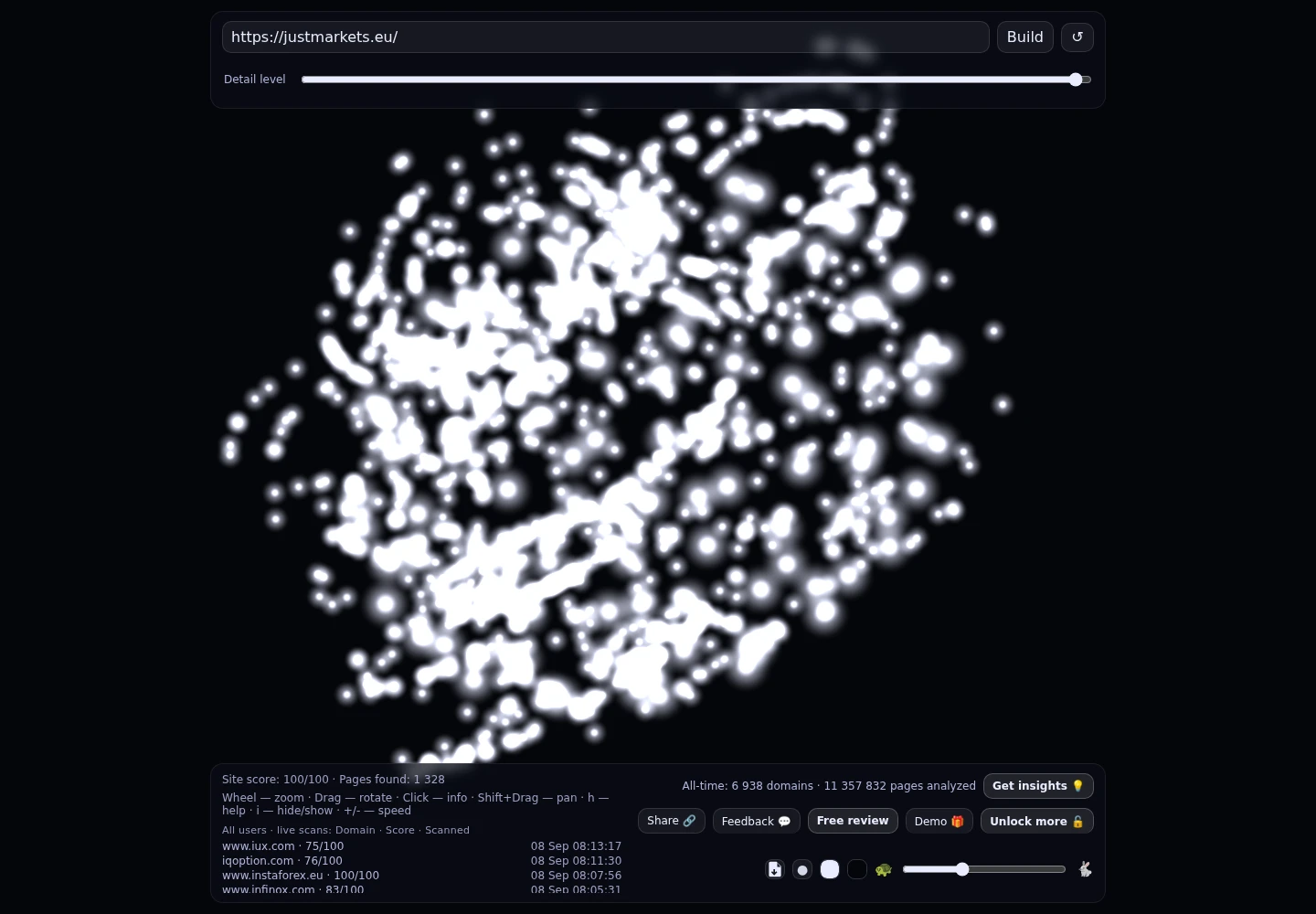1316x914 pixels.
Task: Click the rabbit fast speed icon
Action: tap(1085, 869)
